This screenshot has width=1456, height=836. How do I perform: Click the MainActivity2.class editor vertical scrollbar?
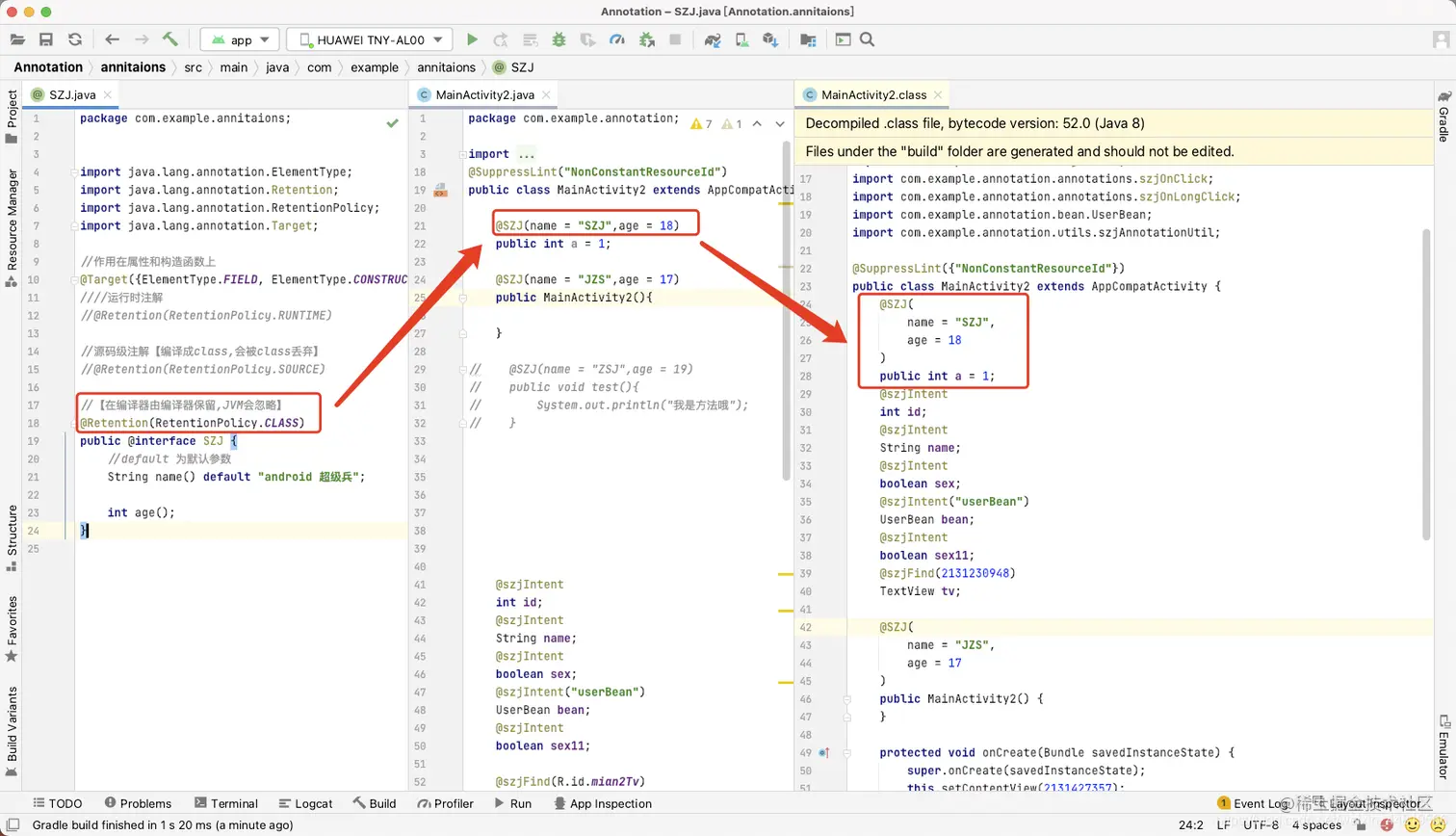click(x=1426, y=385)
